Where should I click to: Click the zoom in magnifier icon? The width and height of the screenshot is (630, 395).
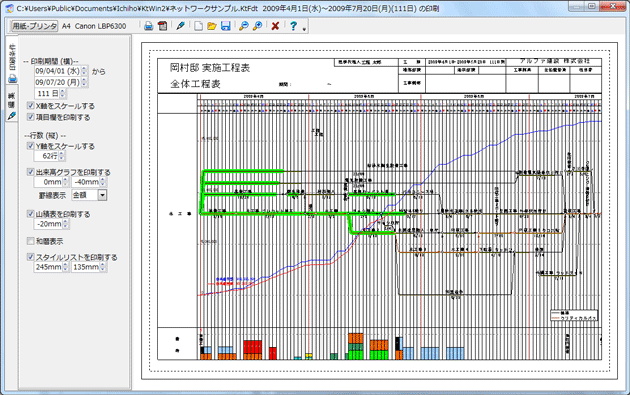[258, 26]
